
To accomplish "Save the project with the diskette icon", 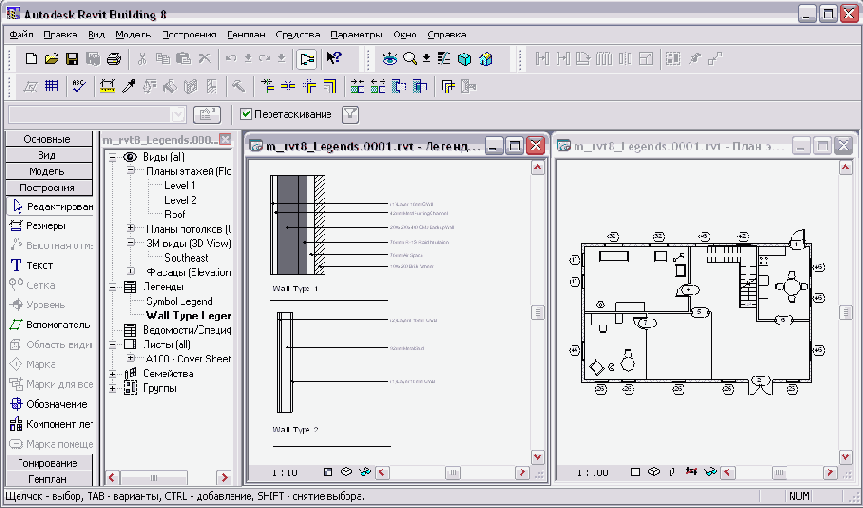I will point(72,58).
